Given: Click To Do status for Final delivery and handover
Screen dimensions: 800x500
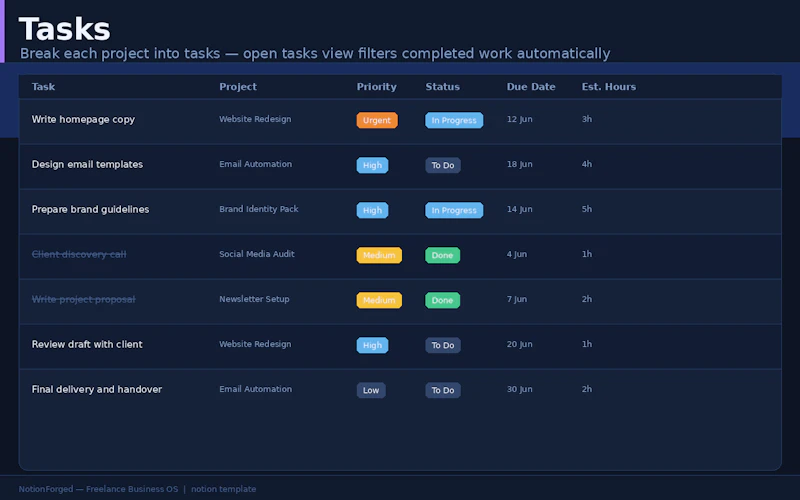Looking at the screenshot, I should point(443,390).
